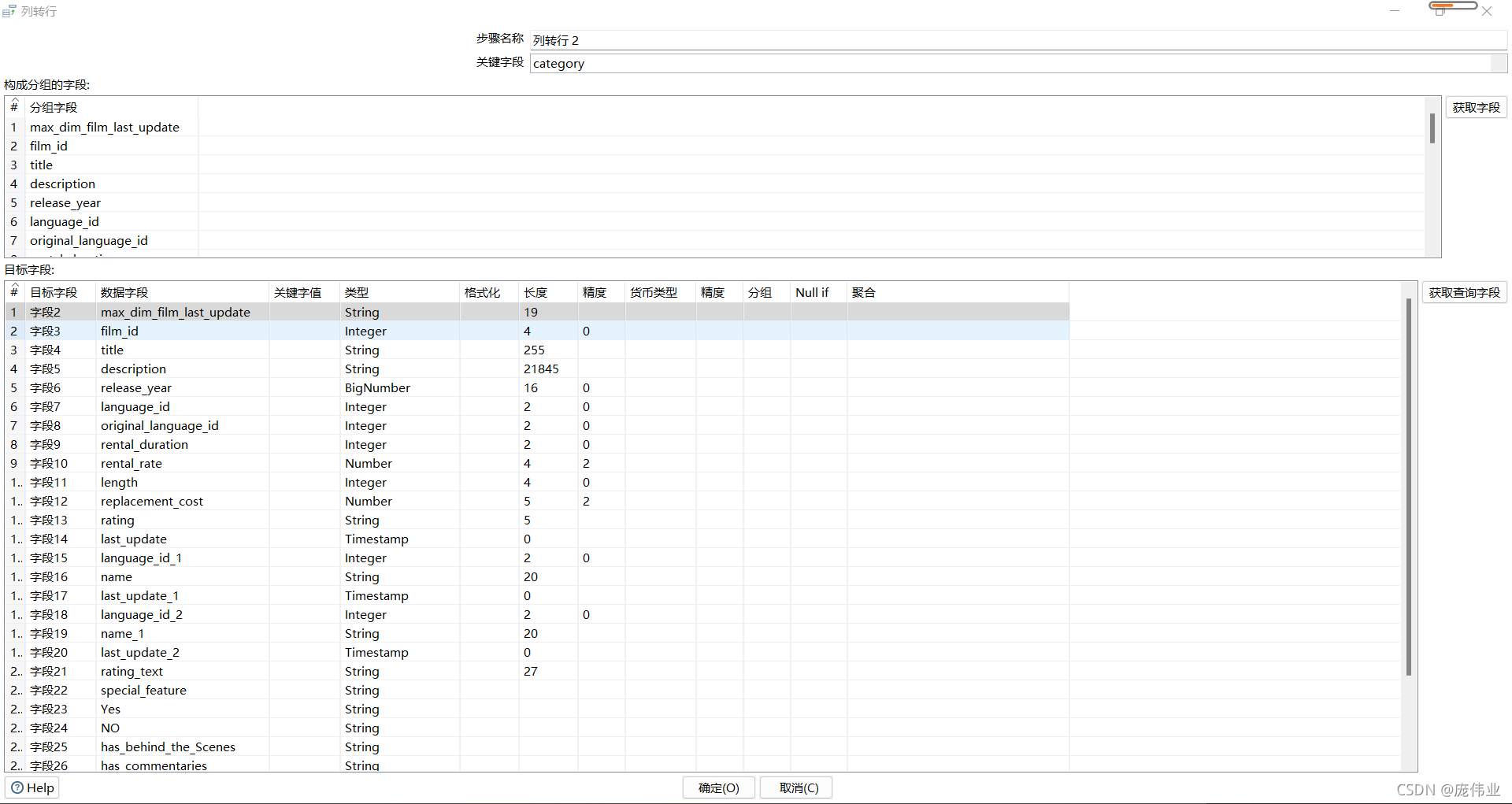Image resolution: width=1512 pixels, height=804 pixels.
Task: Click the 类型 column header
Action: [x=399, y=292]
